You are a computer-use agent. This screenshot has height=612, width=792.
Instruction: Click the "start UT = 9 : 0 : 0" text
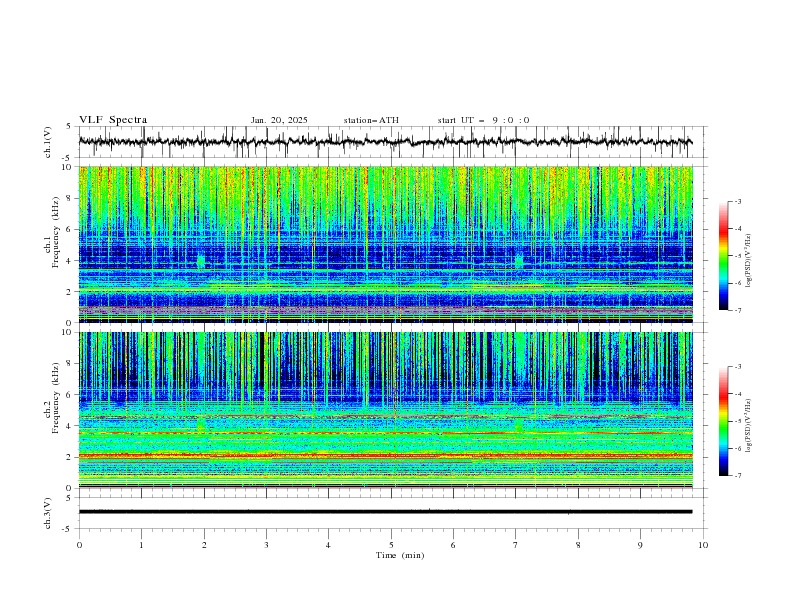coord(483,120)
